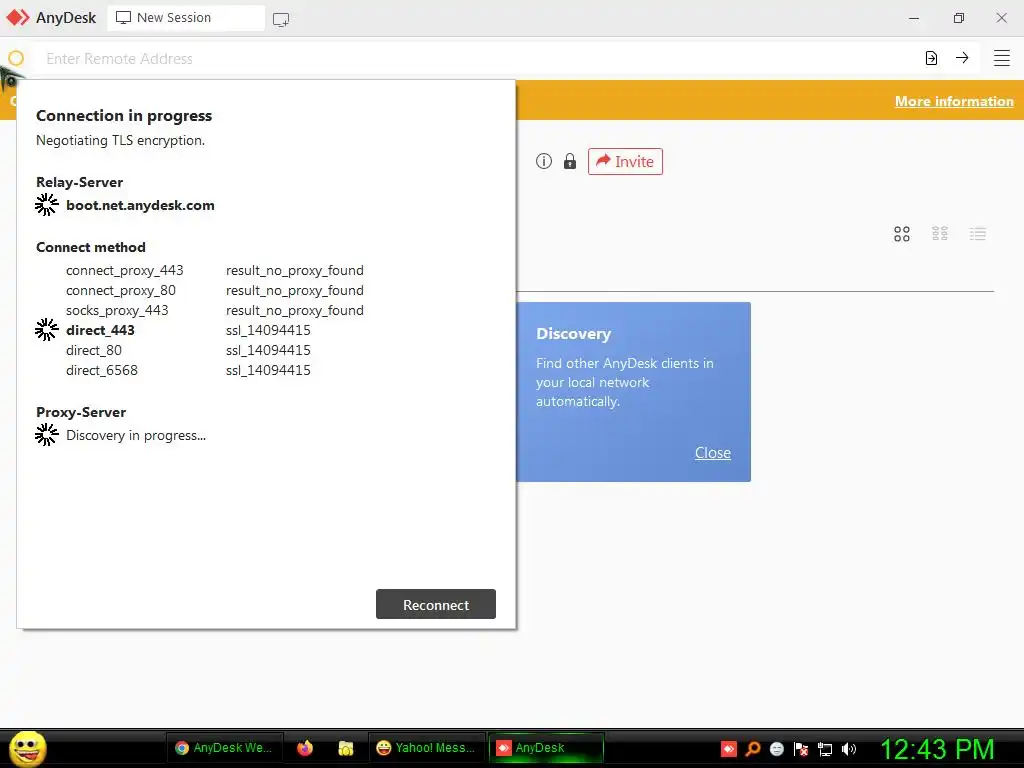Screen dimensions: 1024x768
Task: Click Negotiating TLS encryption status text
Action: click(120, 140)
